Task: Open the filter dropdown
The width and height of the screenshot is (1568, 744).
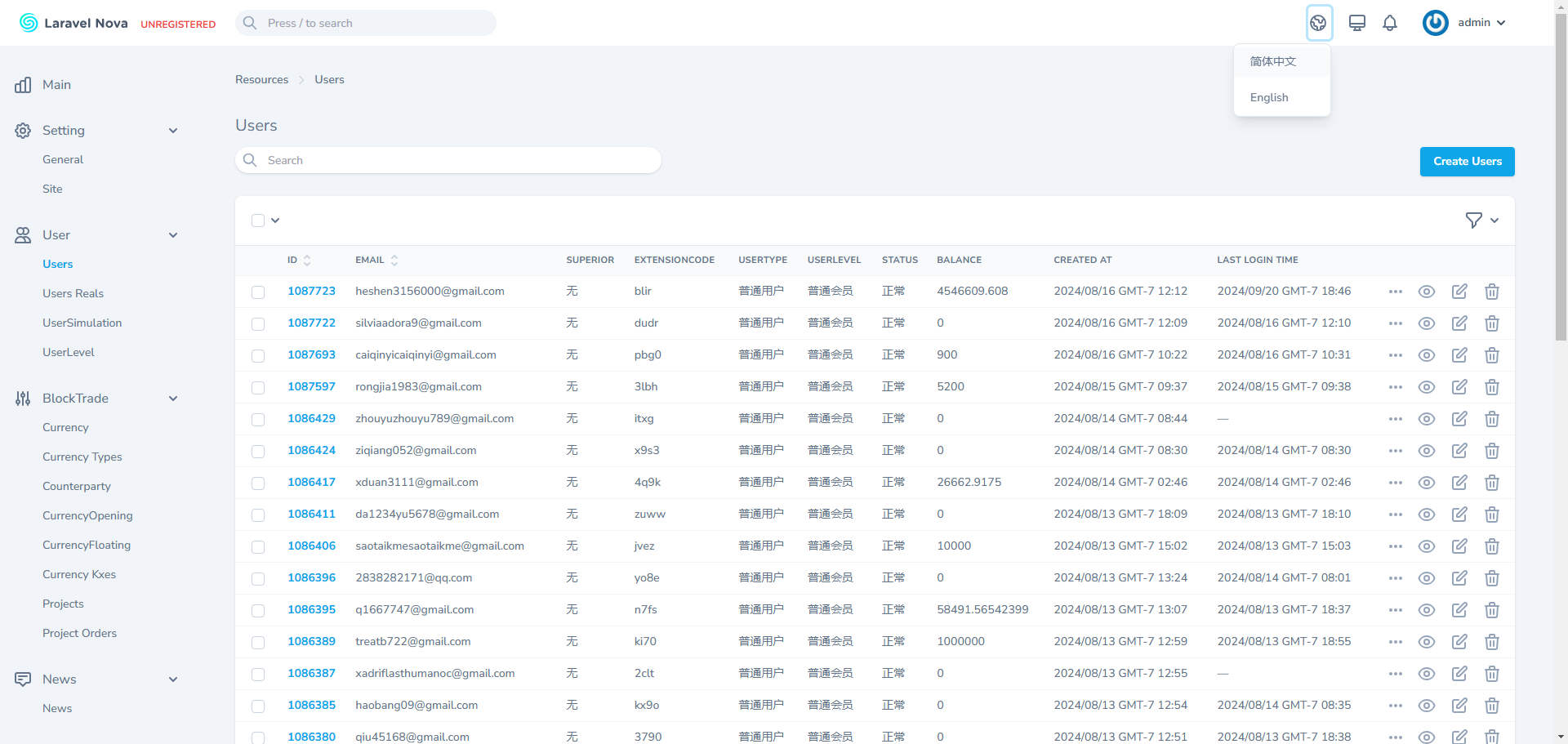Action: point(1481,221)
